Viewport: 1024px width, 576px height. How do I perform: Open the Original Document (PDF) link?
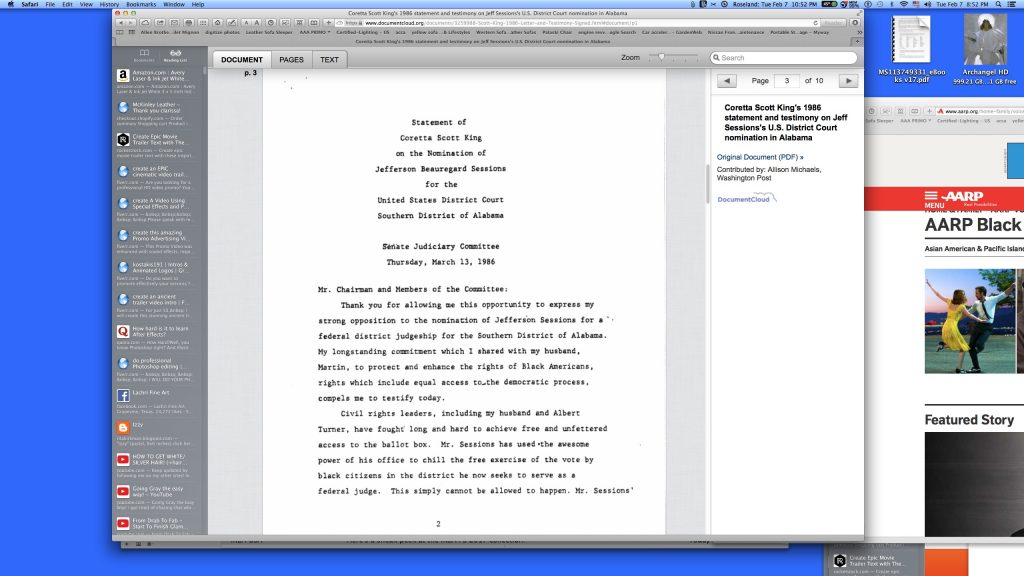point(759,157)
